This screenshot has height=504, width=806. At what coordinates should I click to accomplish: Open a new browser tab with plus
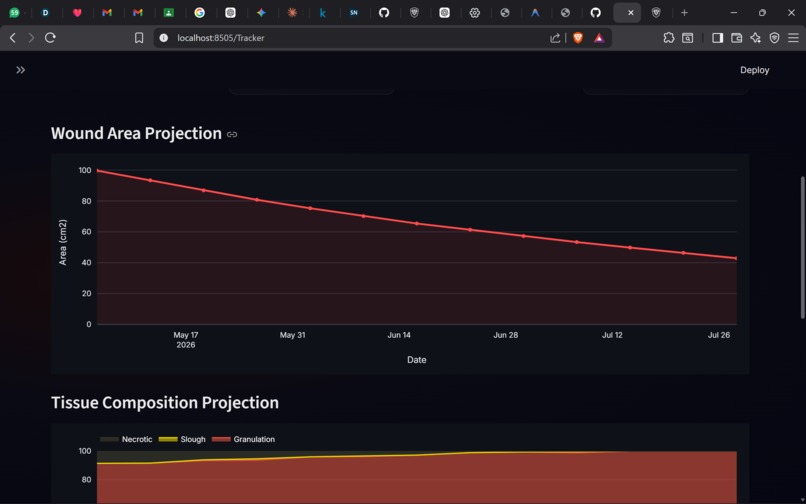coord(684,13)
